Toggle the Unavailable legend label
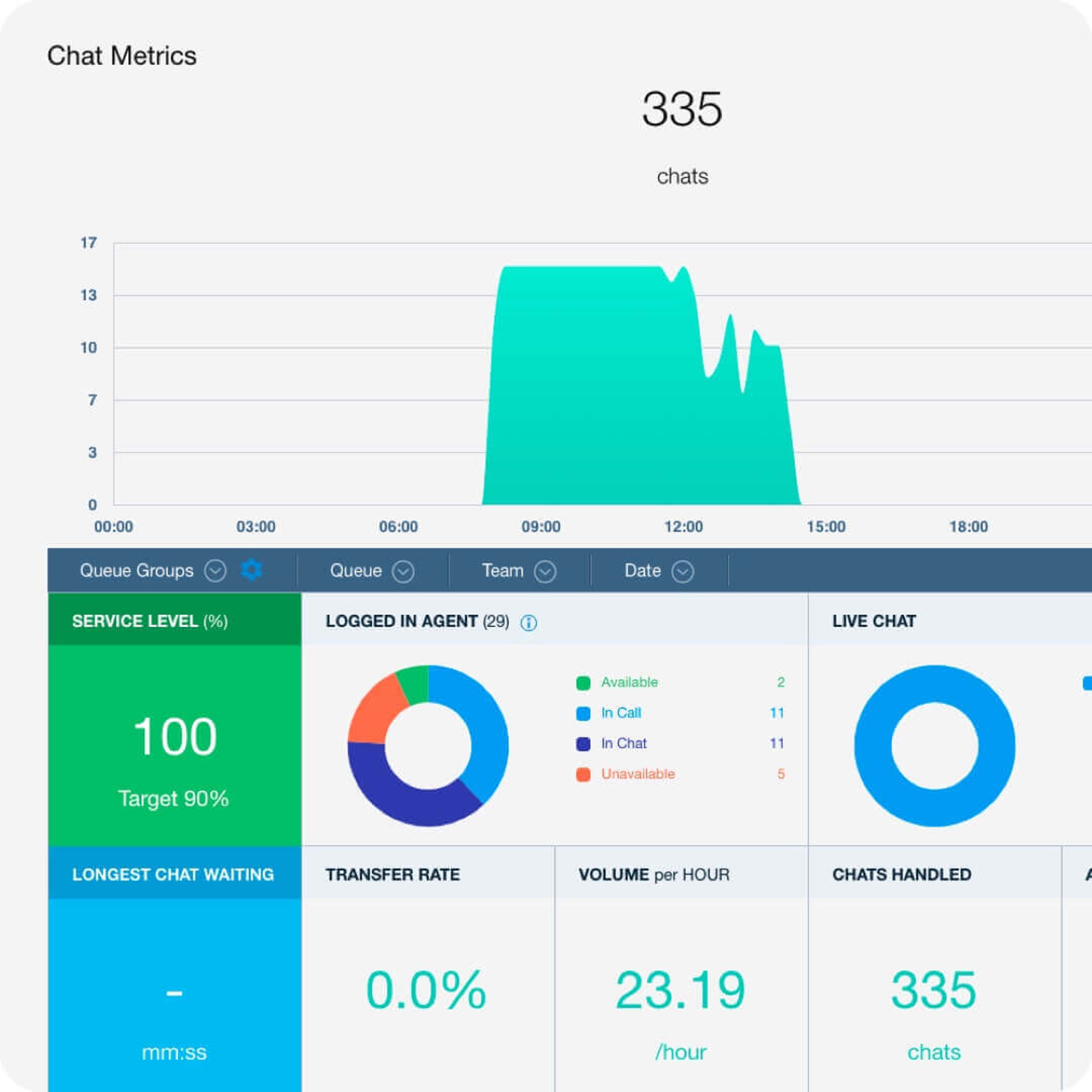 [x=638, y=774]
